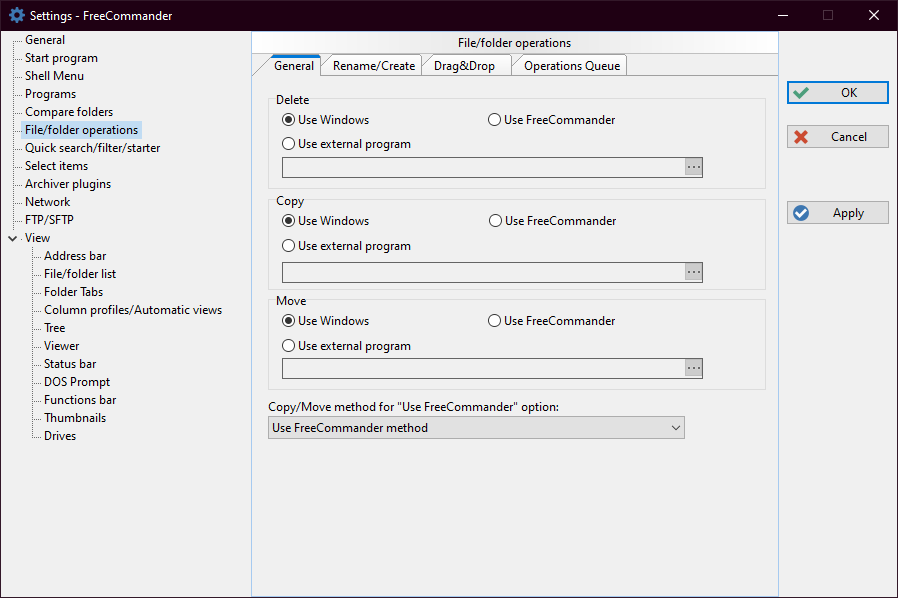This screenshot has width=898, height=598.
Task: Select Use Windows option under Delete
Action: 289,120
